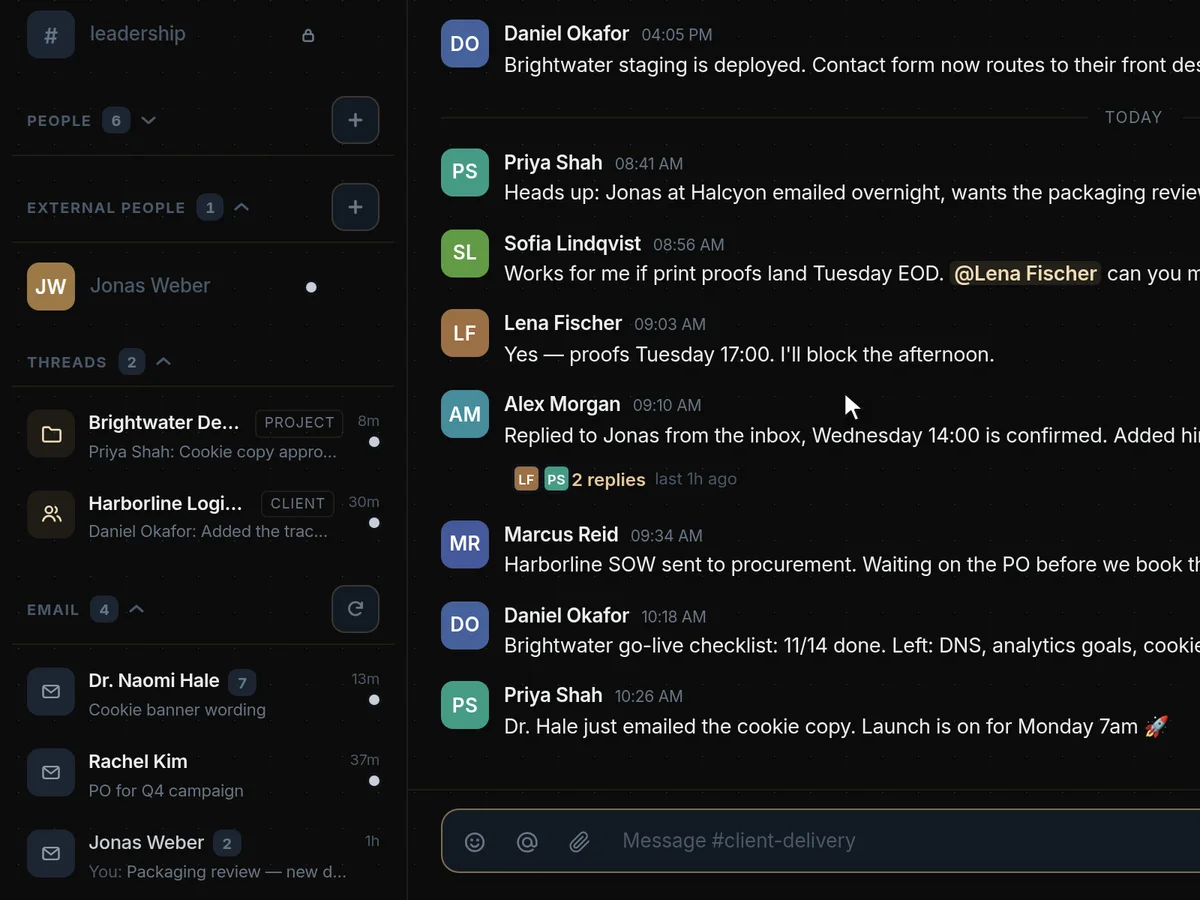Click the THREADS section header label
The height and width of the screenshot is (900, 1200).
pyautogui.click(x=66, y=362)
